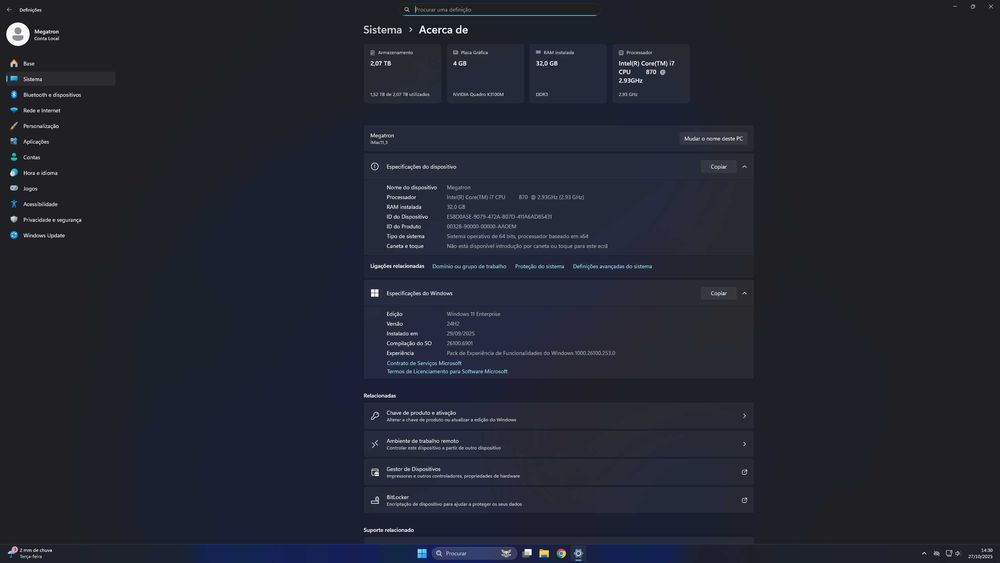This screenshot has height=563, width=1000.
Task: Open Ambiente de trabalho remoto
Action: pyautogui.click(x=559, y=444)
